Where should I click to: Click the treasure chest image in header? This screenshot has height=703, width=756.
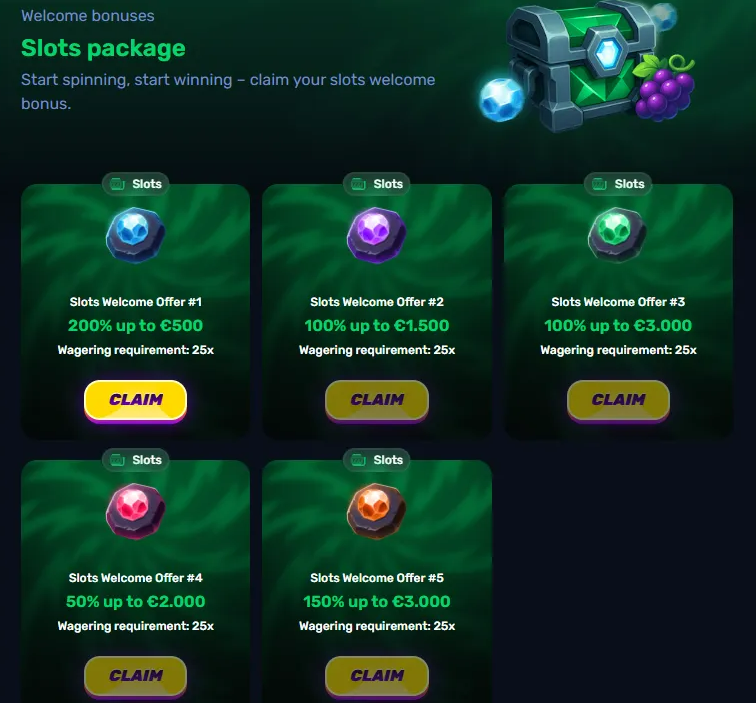pos(579,65)
